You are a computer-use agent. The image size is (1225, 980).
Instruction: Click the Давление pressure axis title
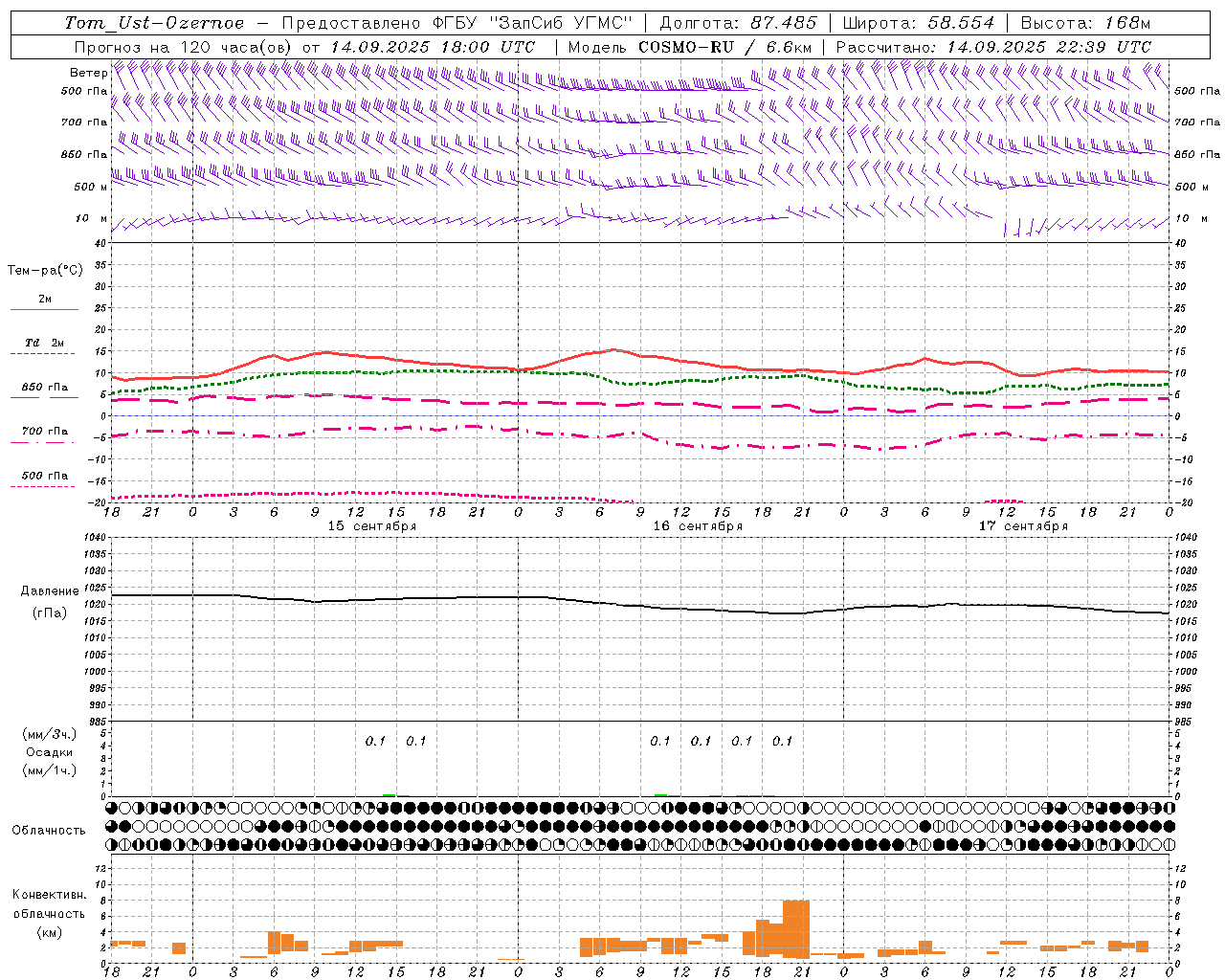[49, 591]
